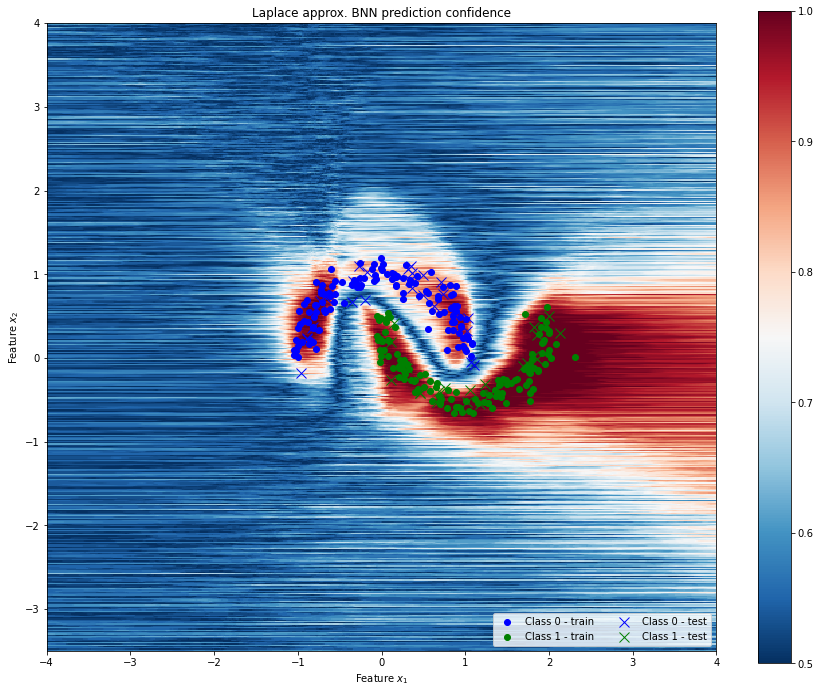The image size is (821, 693).
Task: Click the y-axis tick label 4
Action: click(37, 24)
